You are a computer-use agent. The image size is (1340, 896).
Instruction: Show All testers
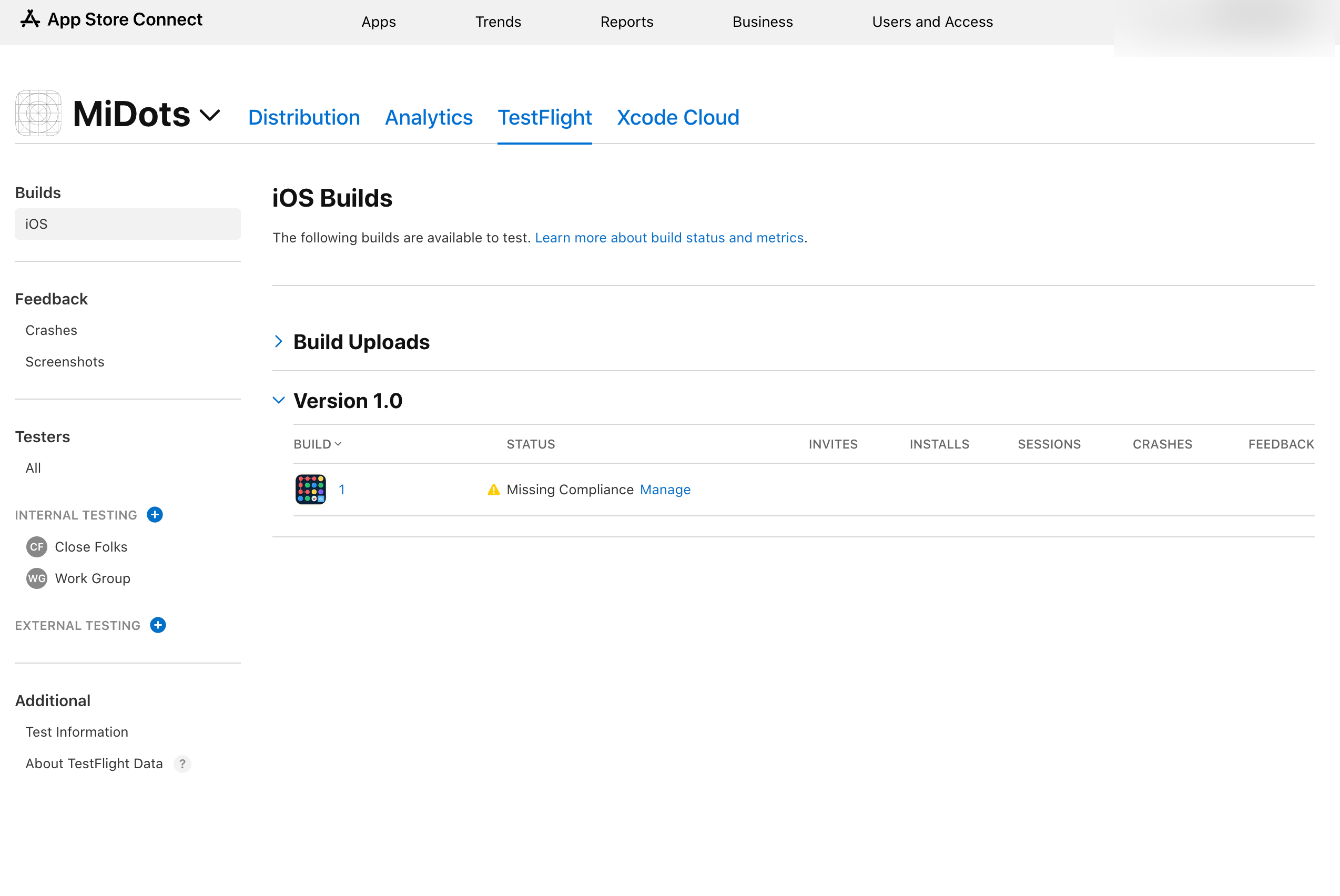(33, 468)
